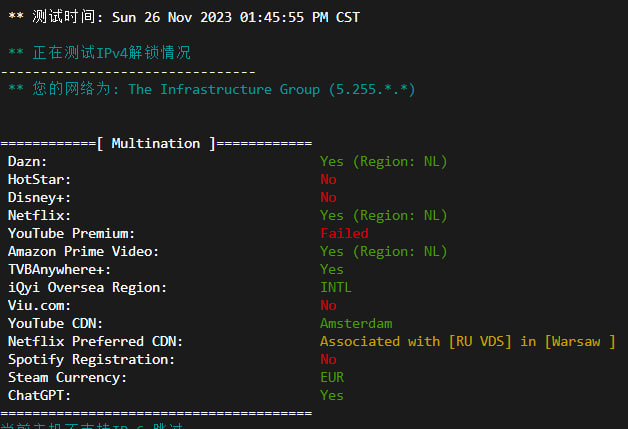Click the Netflix result 'Yes (Region: NL)'

[383, 215]
